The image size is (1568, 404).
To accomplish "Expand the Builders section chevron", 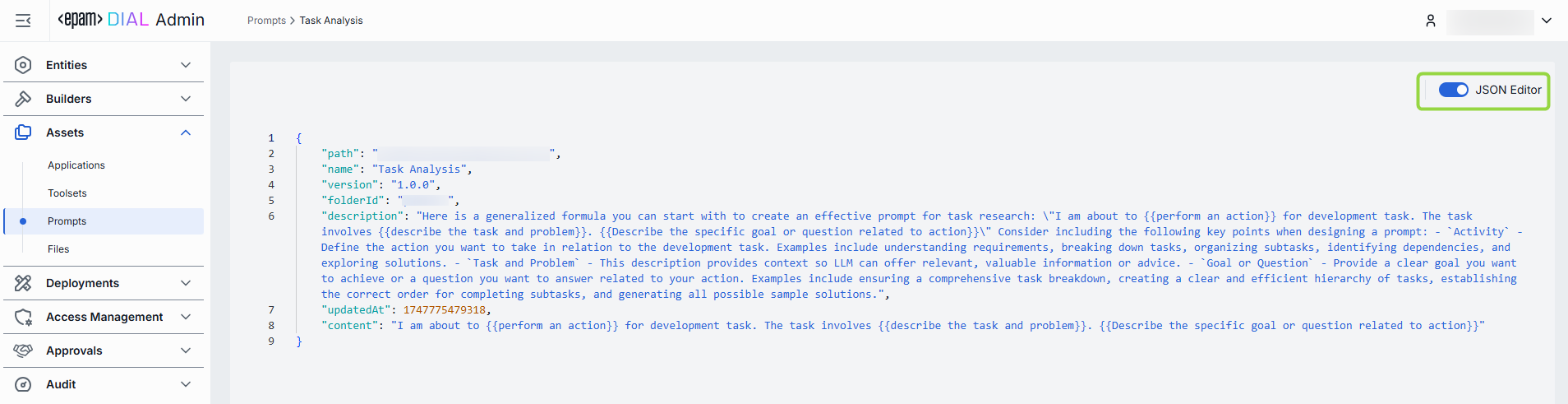I will [186, 99].
